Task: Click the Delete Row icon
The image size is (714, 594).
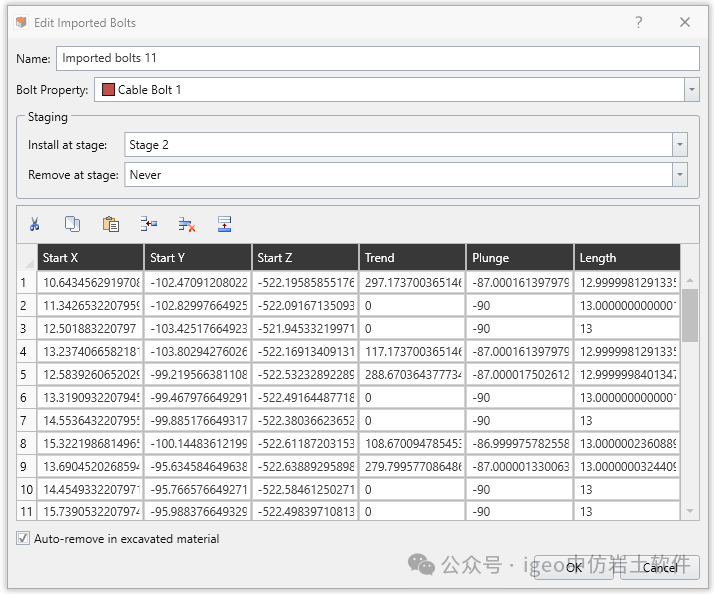Action: (x=186, y=224)
